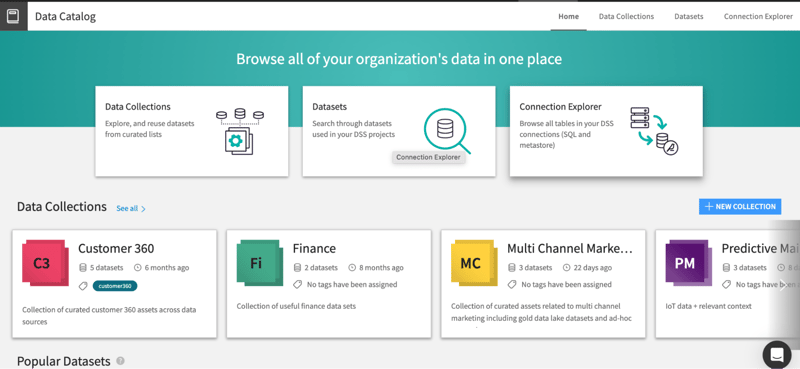This screenshot has height=369, width=800.
Task: Click the Popular Datasets heading
Action: (x=64, y=361)
